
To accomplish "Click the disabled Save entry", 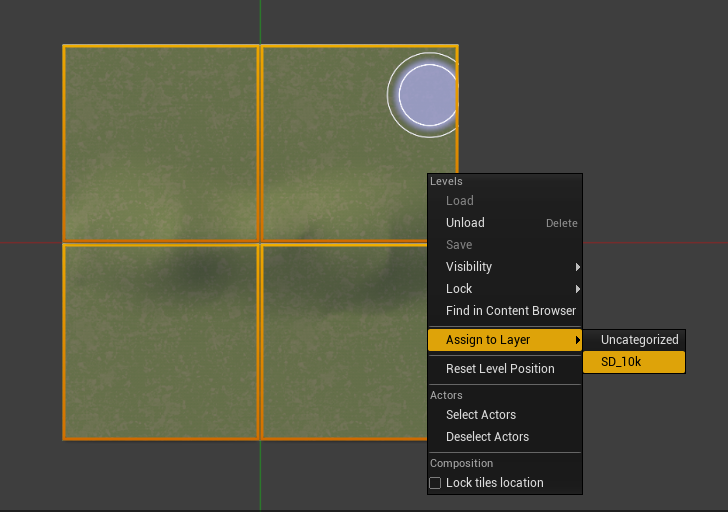I will [505, 245].
